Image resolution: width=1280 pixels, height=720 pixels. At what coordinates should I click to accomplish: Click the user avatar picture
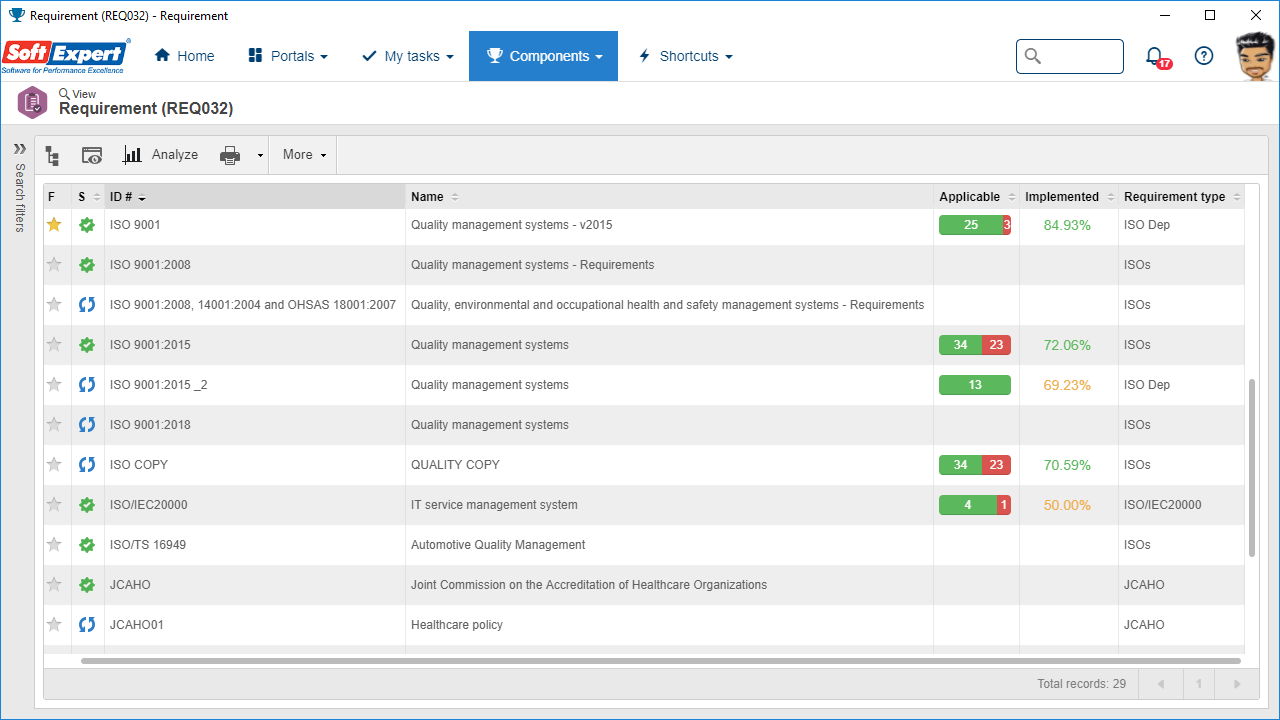pos(1255,57)
